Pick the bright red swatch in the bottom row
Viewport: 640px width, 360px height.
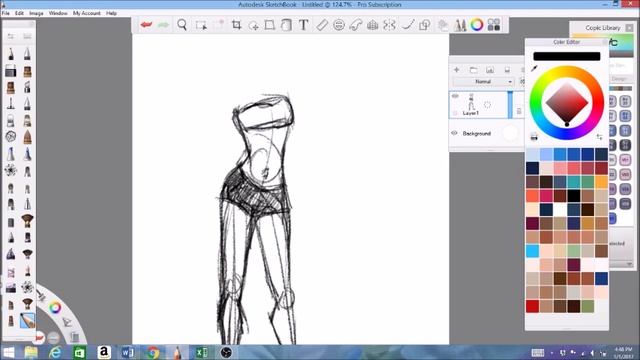(x=532, y=306)
